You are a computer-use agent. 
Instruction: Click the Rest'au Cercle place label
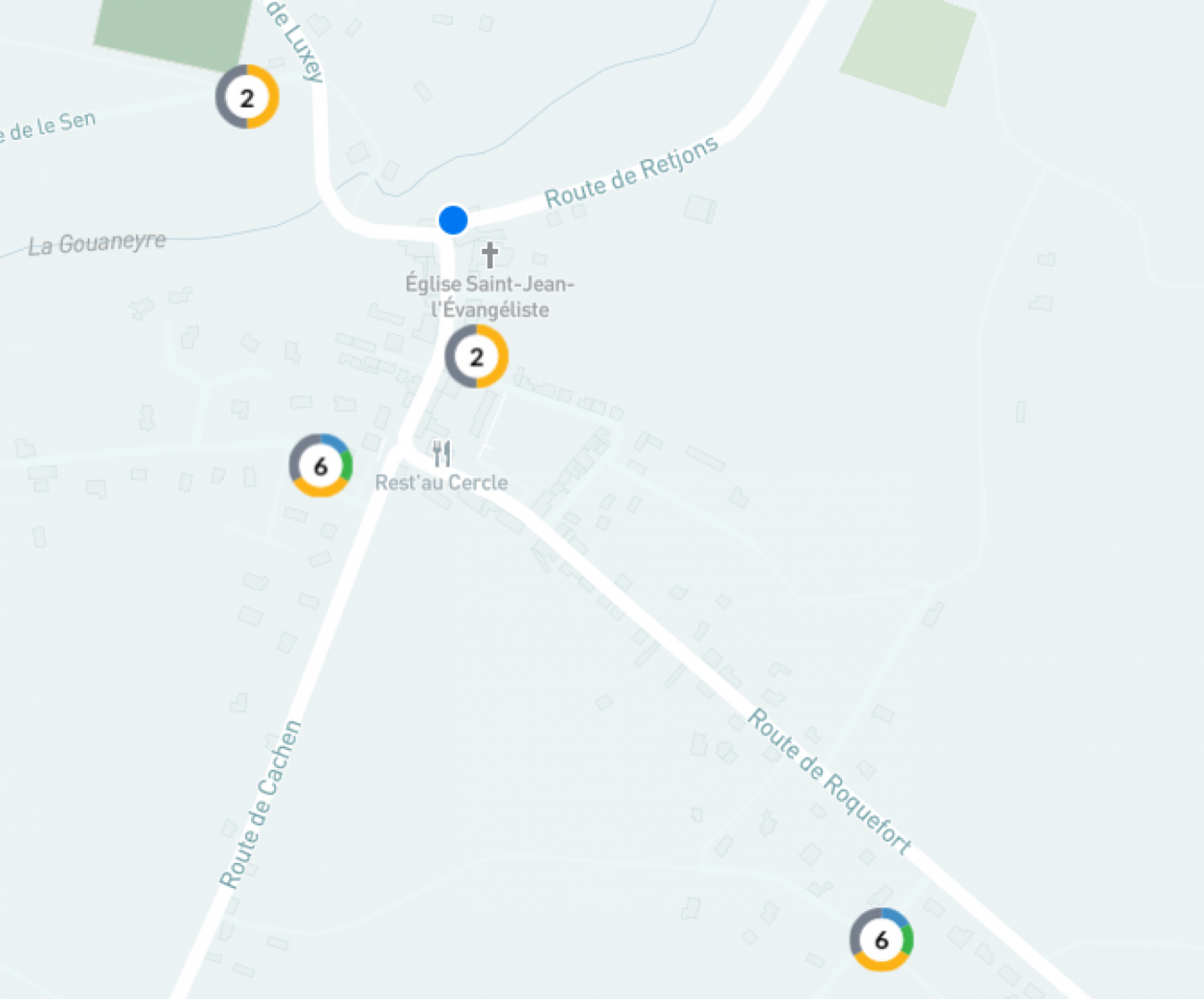tap(441, 482)
